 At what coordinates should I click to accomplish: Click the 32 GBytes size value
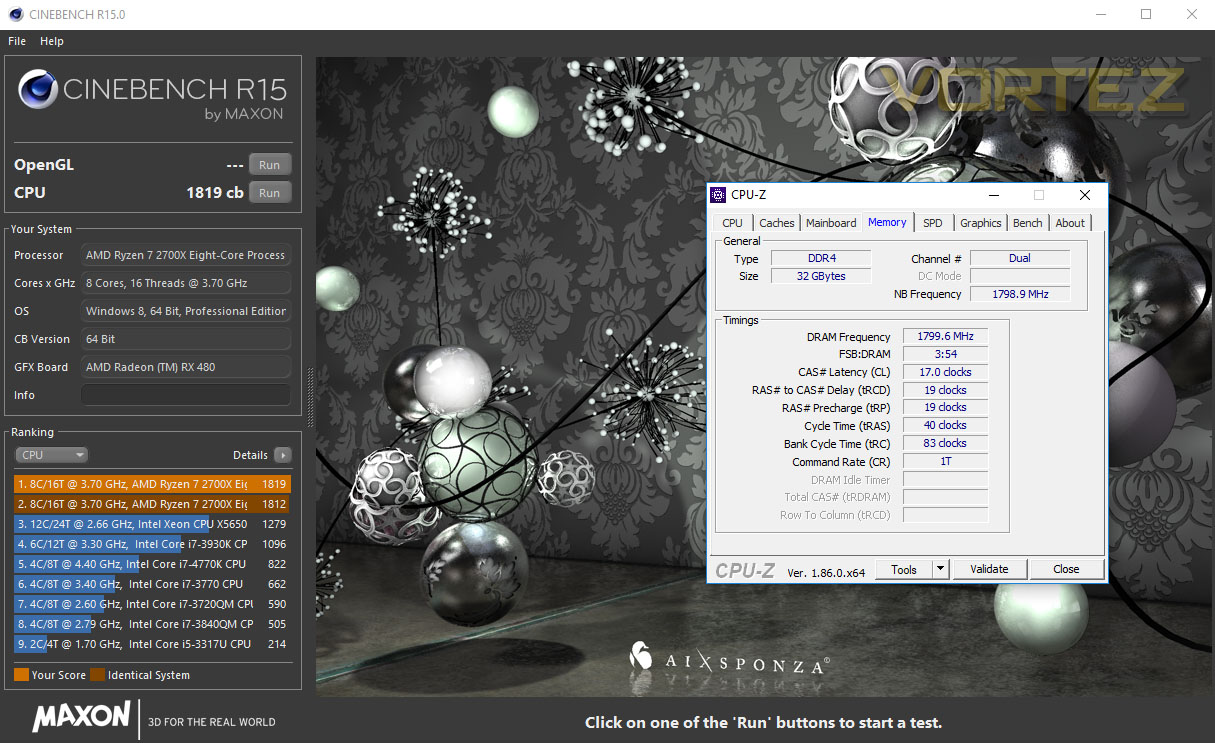(x=820, y=276)
